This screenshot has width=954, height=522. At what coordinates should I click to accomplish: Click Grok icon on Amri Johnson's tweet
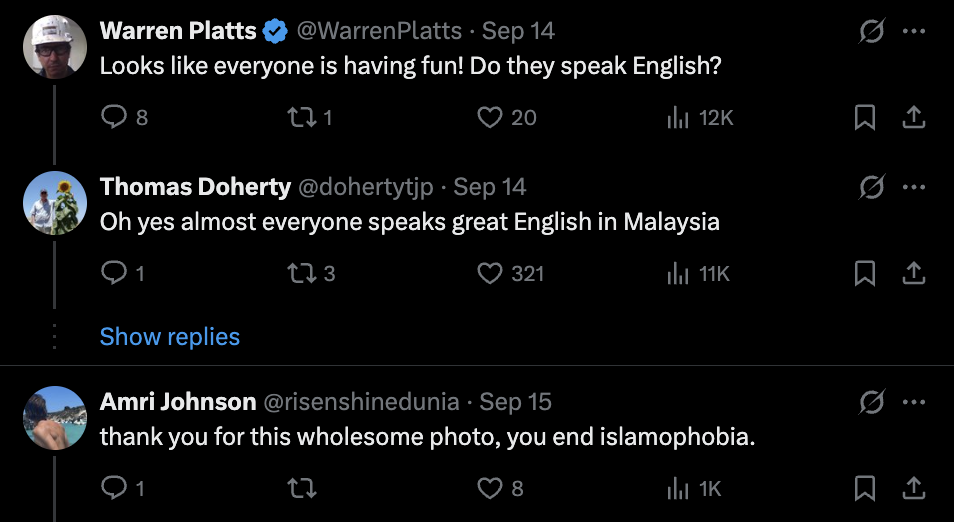[871, 402]
